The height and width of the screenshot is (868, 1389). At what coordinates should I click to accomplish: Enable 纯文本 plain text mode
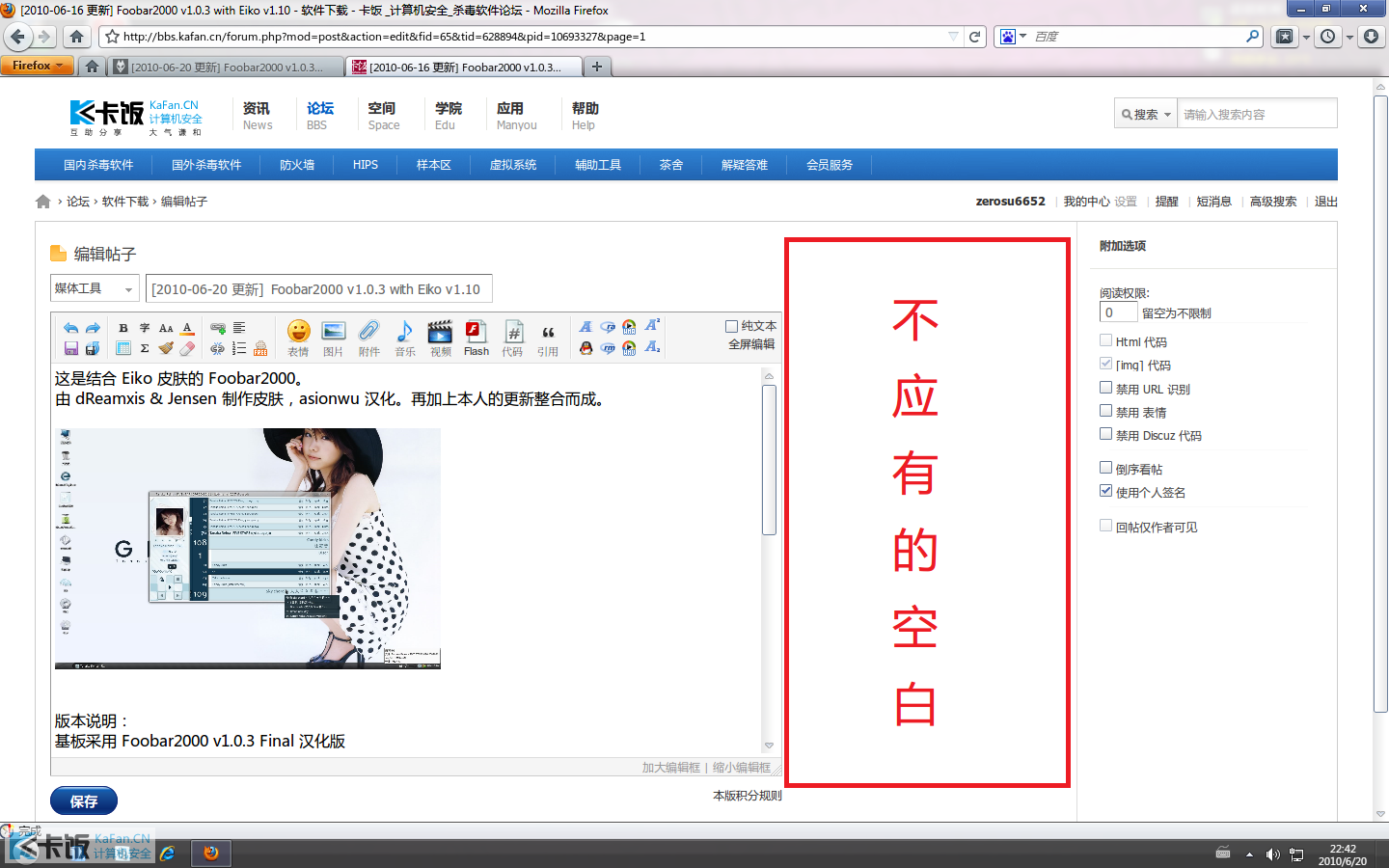tap(732, 326)
